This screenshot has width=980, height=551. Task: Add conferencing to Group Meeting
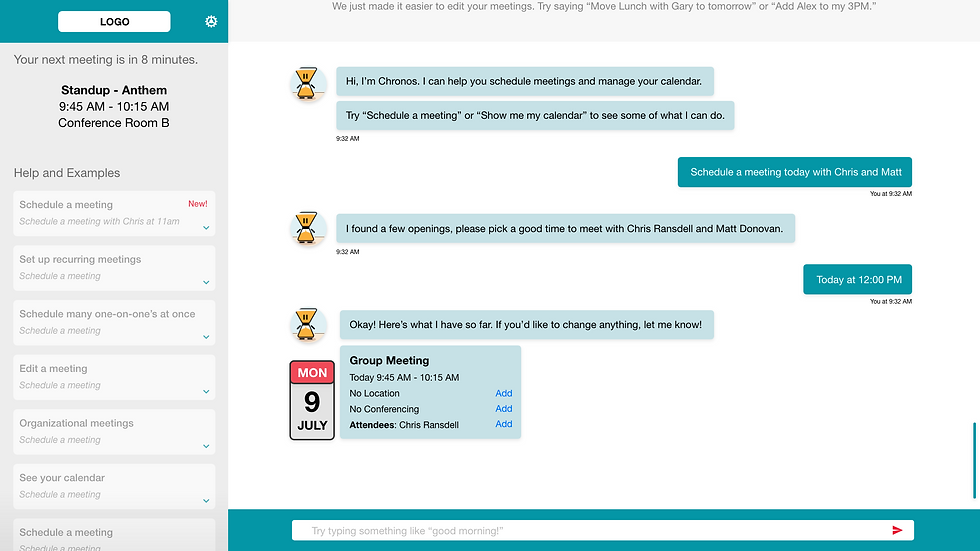pos(504,409)
